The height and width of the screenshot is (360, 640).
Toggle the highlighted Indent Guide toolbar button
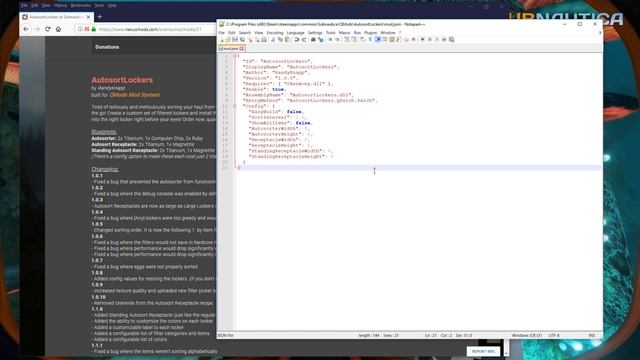(x=378, y=40)
